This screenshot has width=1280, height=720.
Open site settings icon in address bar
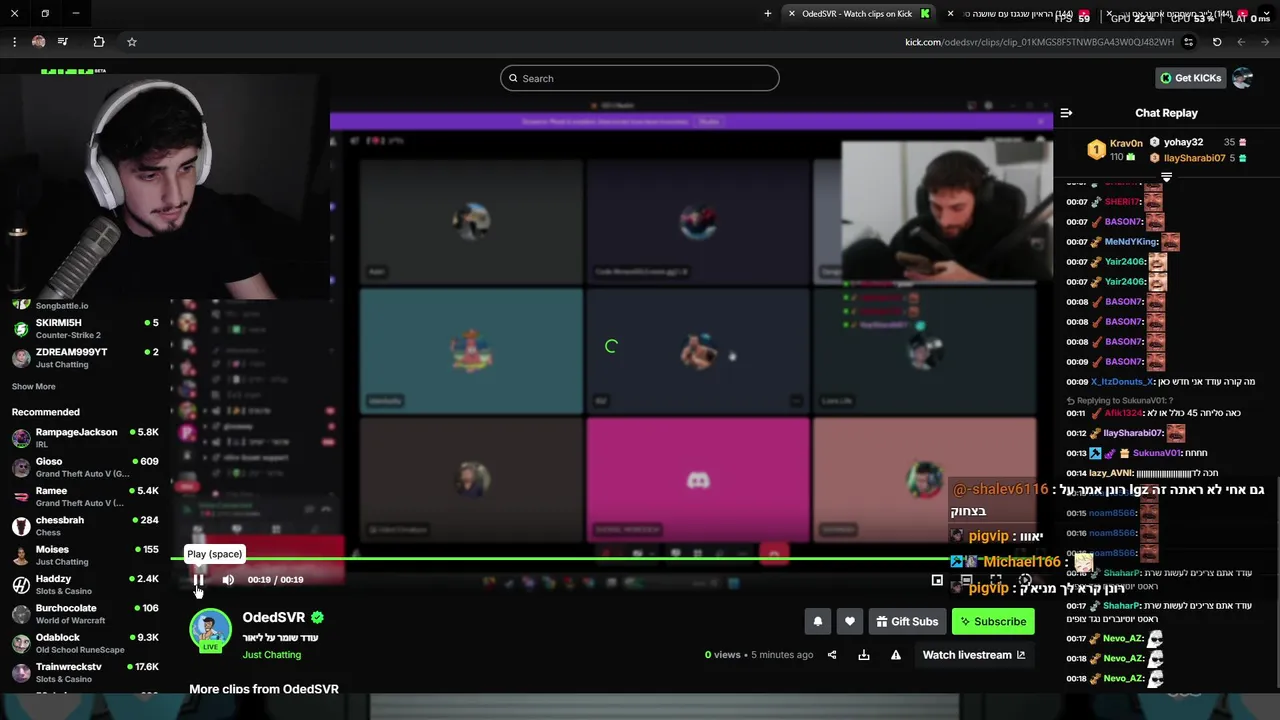(x=1188, y=42)
